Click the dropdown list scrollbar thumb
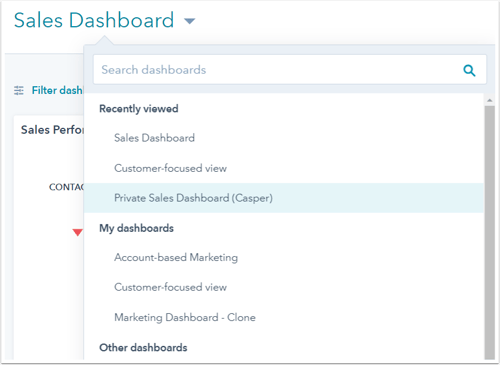Viewport: 500px width, 365px height. coord(490,232)
